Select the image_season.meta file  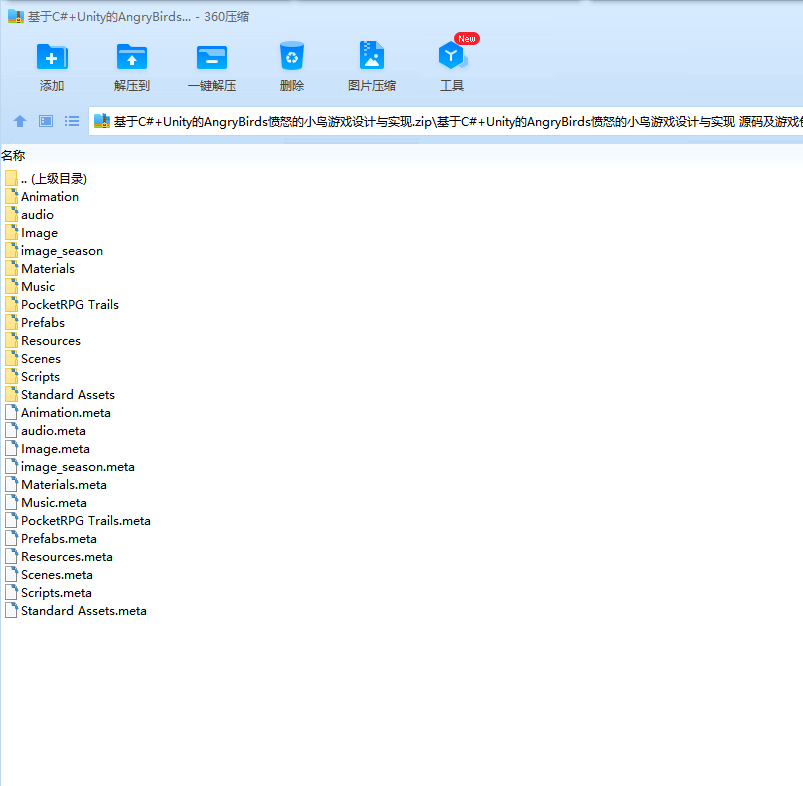[x=70, y=467]
